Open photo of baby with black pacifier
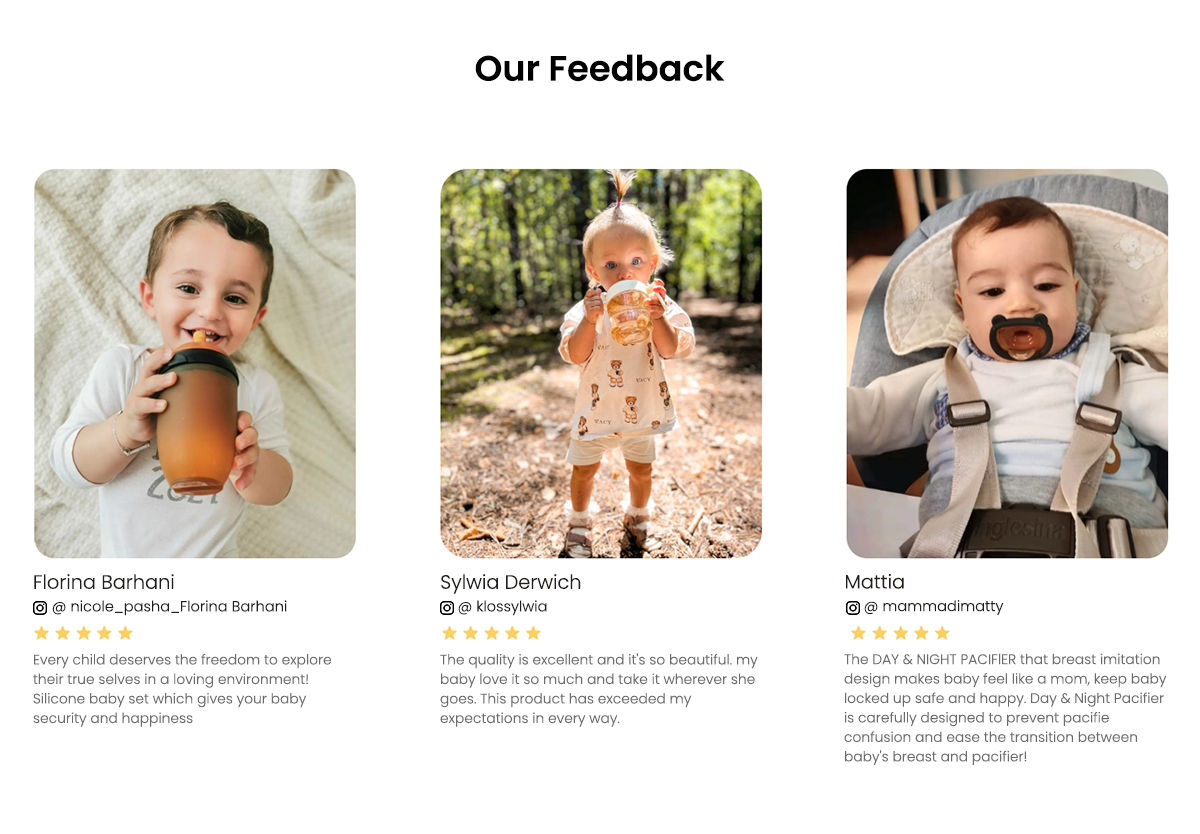 (x=1007, y=363)
